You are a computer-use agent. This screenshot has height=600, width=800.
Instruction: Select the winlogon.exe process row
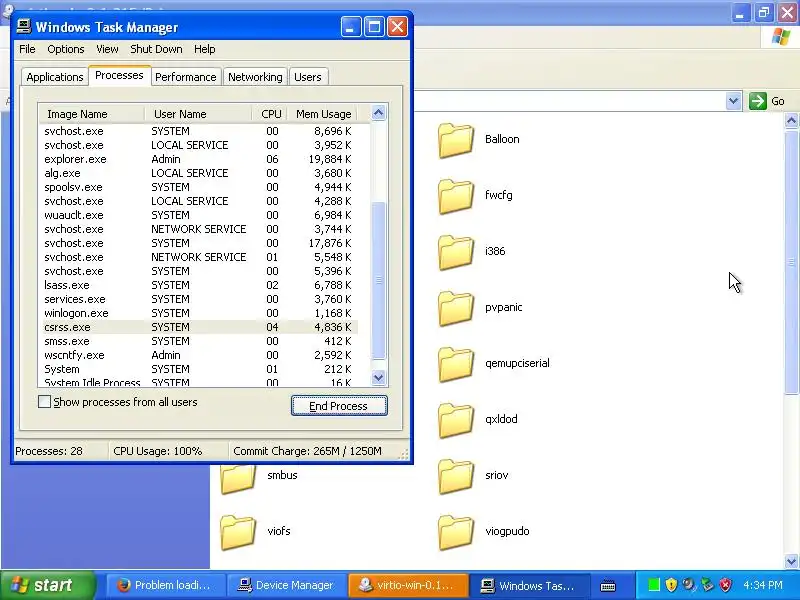pyautogui.click(x=198, y=313)
